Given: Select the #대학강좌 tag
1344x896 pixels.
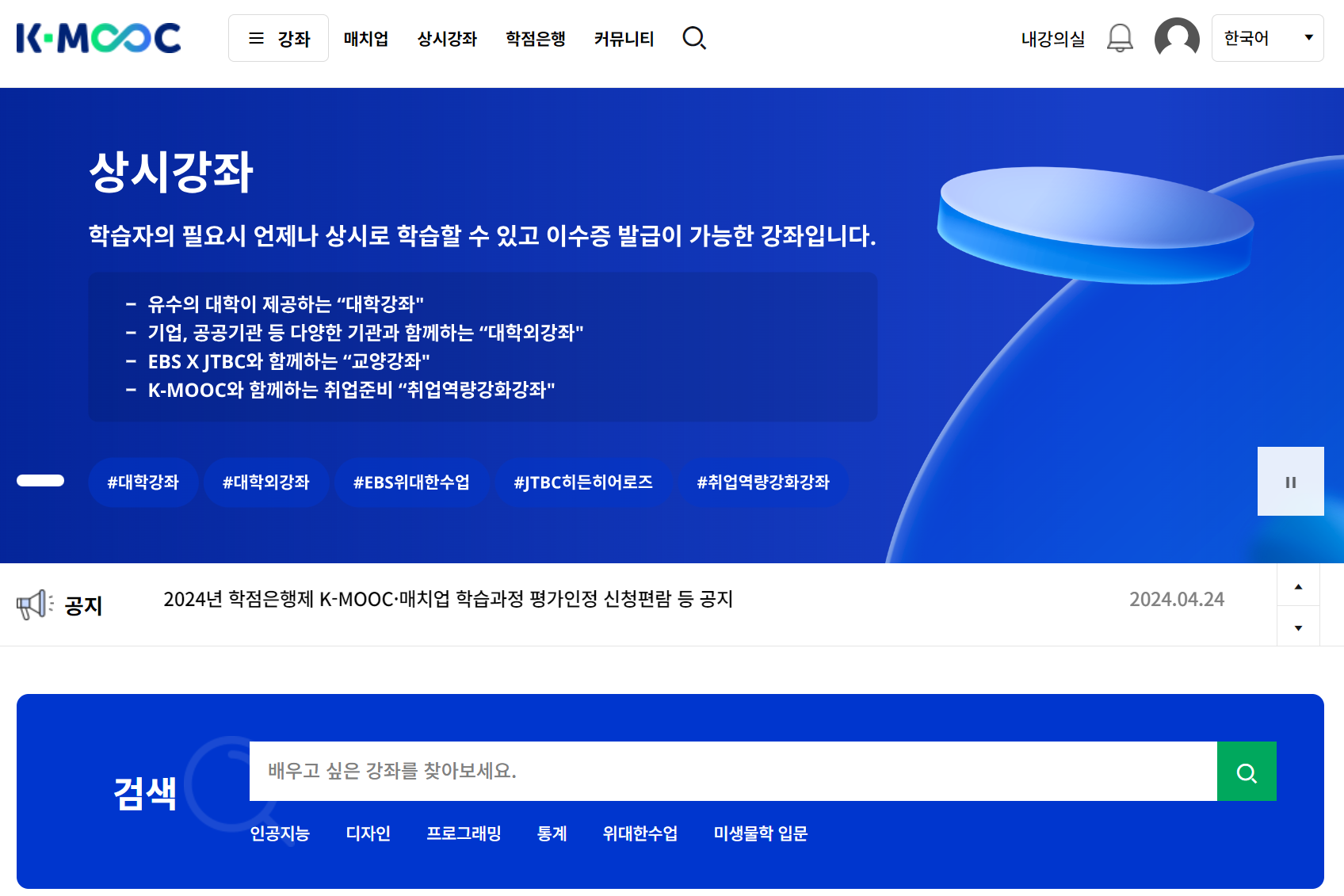Looking at the screenshot, I should (x=143, y=481).
